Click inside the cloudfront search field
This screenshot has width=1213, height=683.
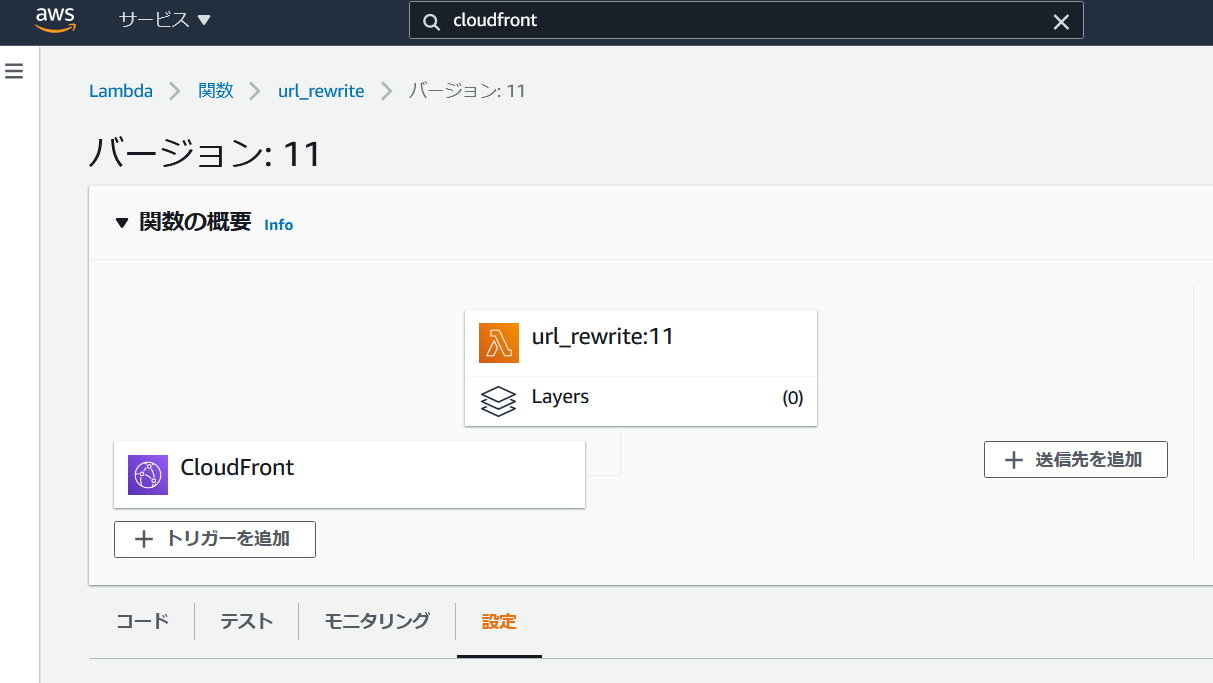pyautogui.click(x=700, y=20)
